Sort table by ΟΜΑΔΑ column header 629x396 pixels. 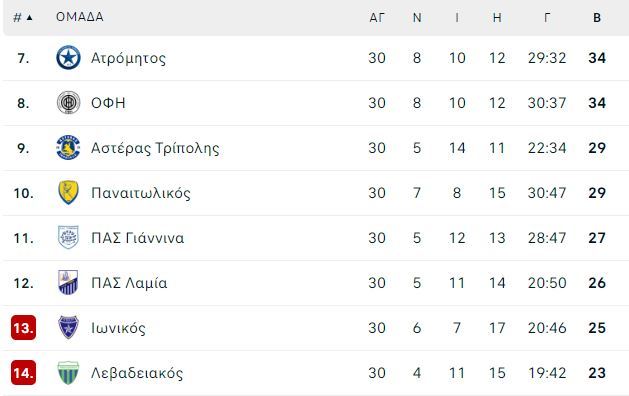tap(79, 17)
